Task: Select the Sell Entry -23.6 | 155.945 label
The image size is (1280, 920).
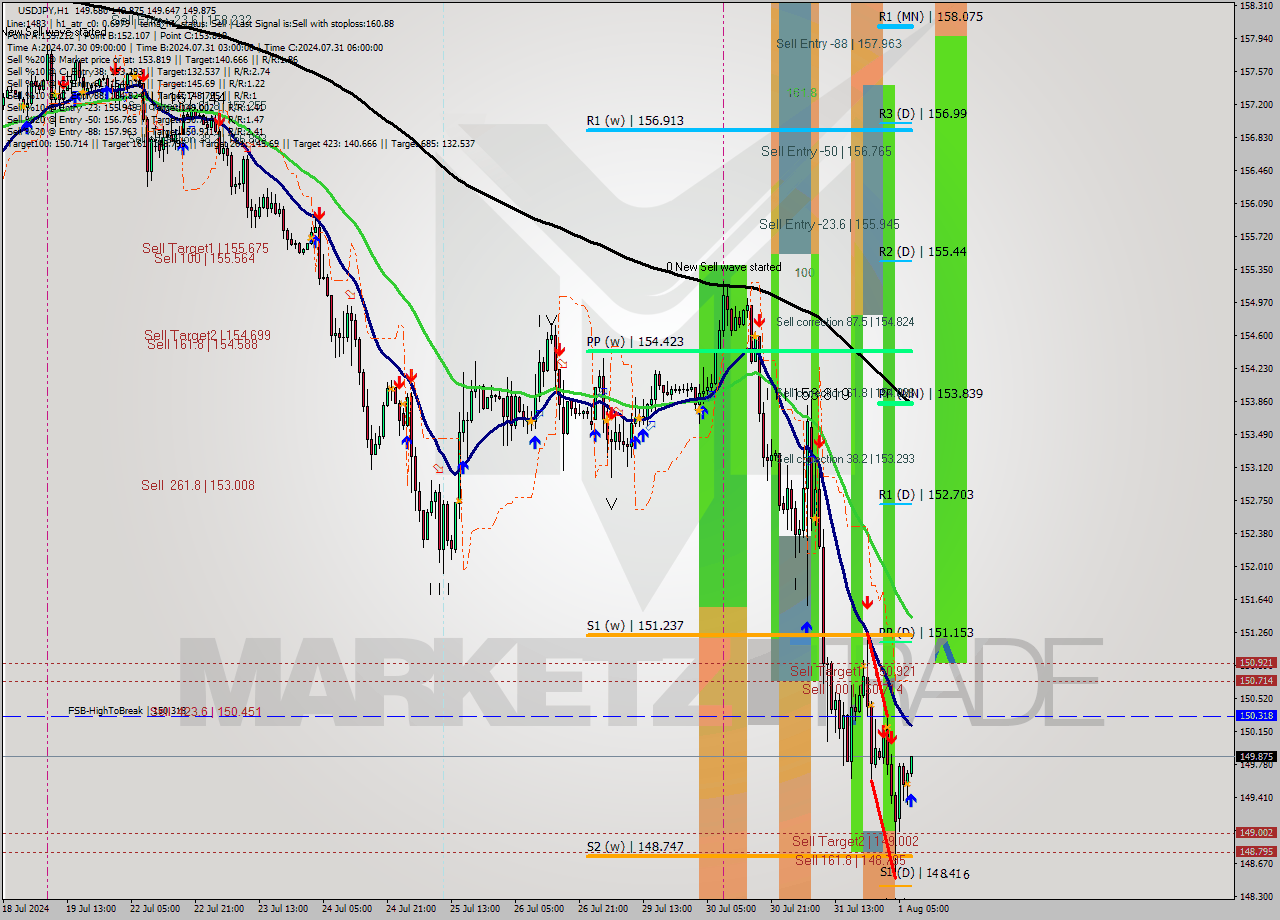Action: click(x=829, y=224)
